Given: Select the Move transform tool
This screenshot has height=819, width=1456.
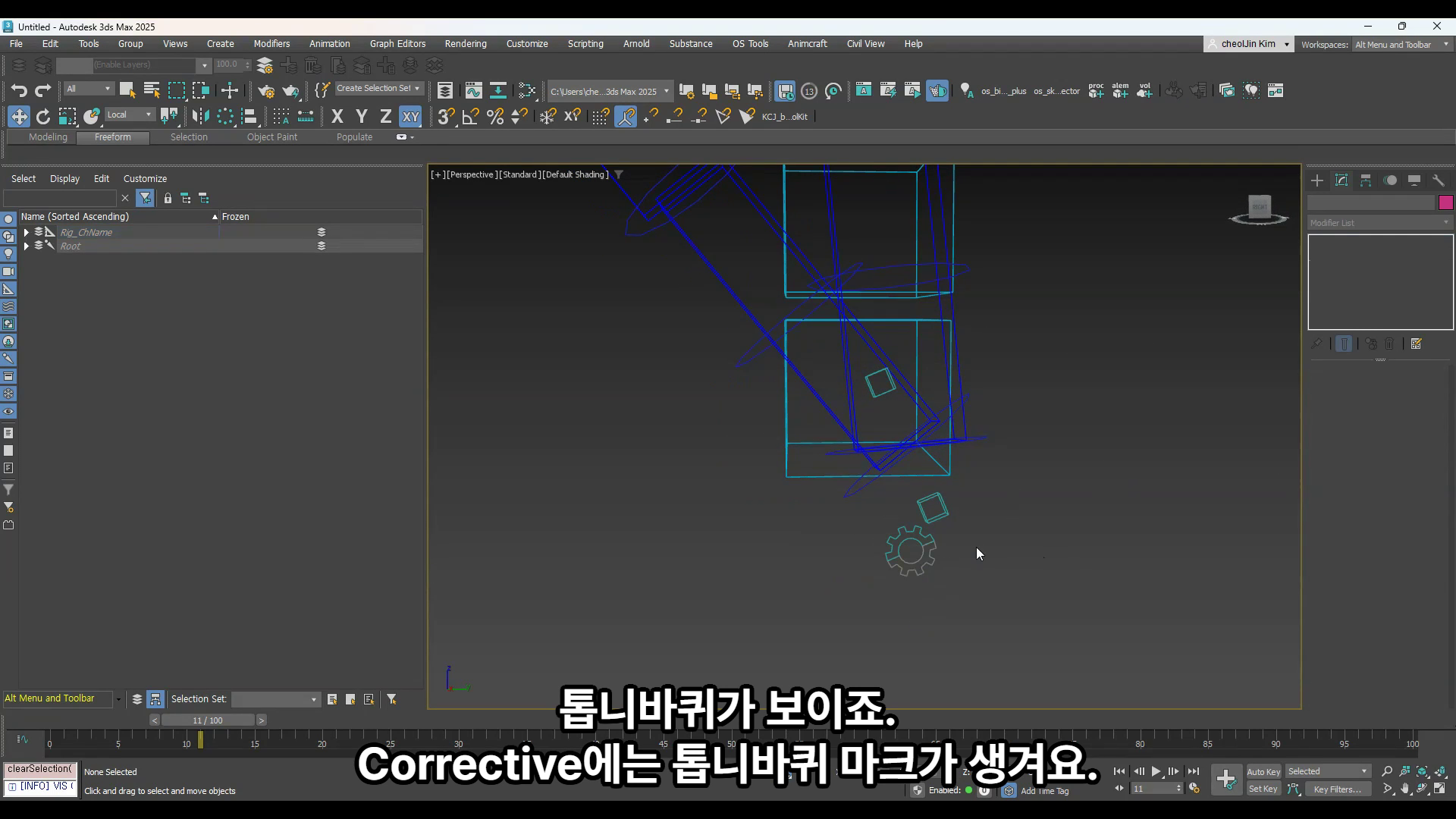Looking at the screenshot, I should 19,116.
